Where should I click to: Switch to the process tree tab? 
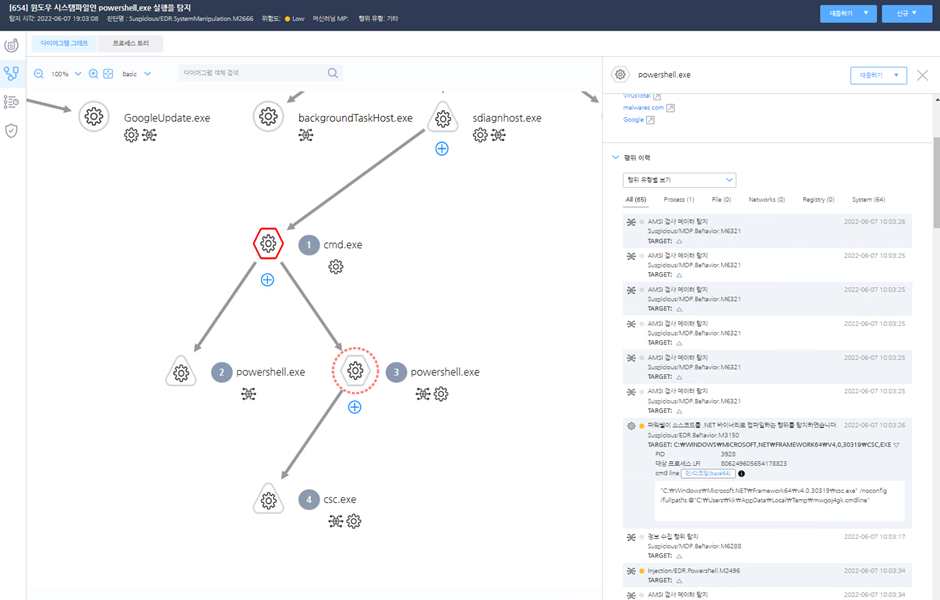[x=131, y=43]
